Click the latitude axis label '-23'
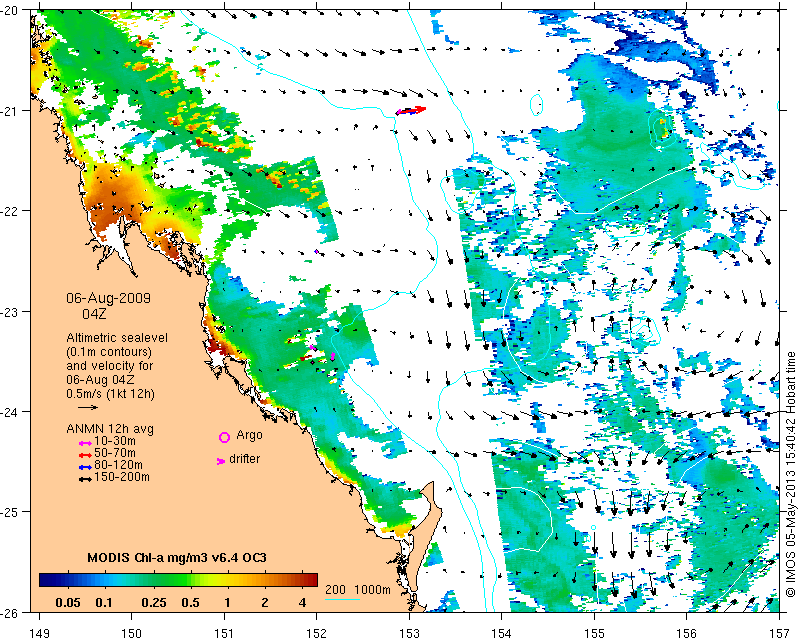 pyautogui.click(x=11, y=311)
